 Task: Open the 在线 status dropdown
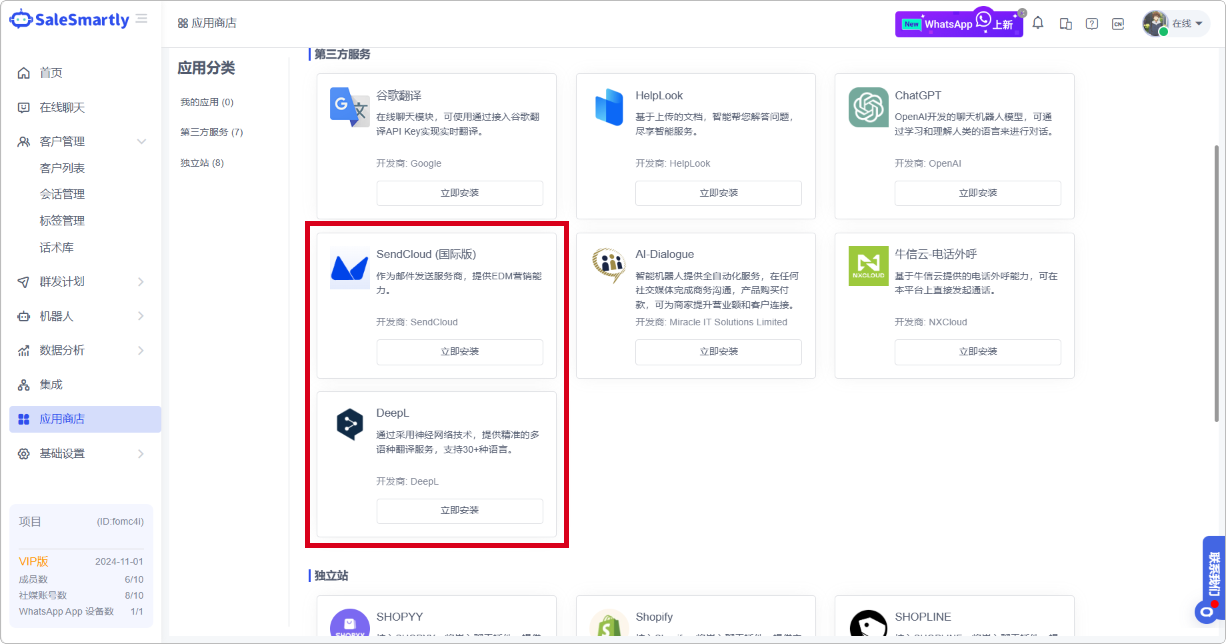tap(1187, 23)
